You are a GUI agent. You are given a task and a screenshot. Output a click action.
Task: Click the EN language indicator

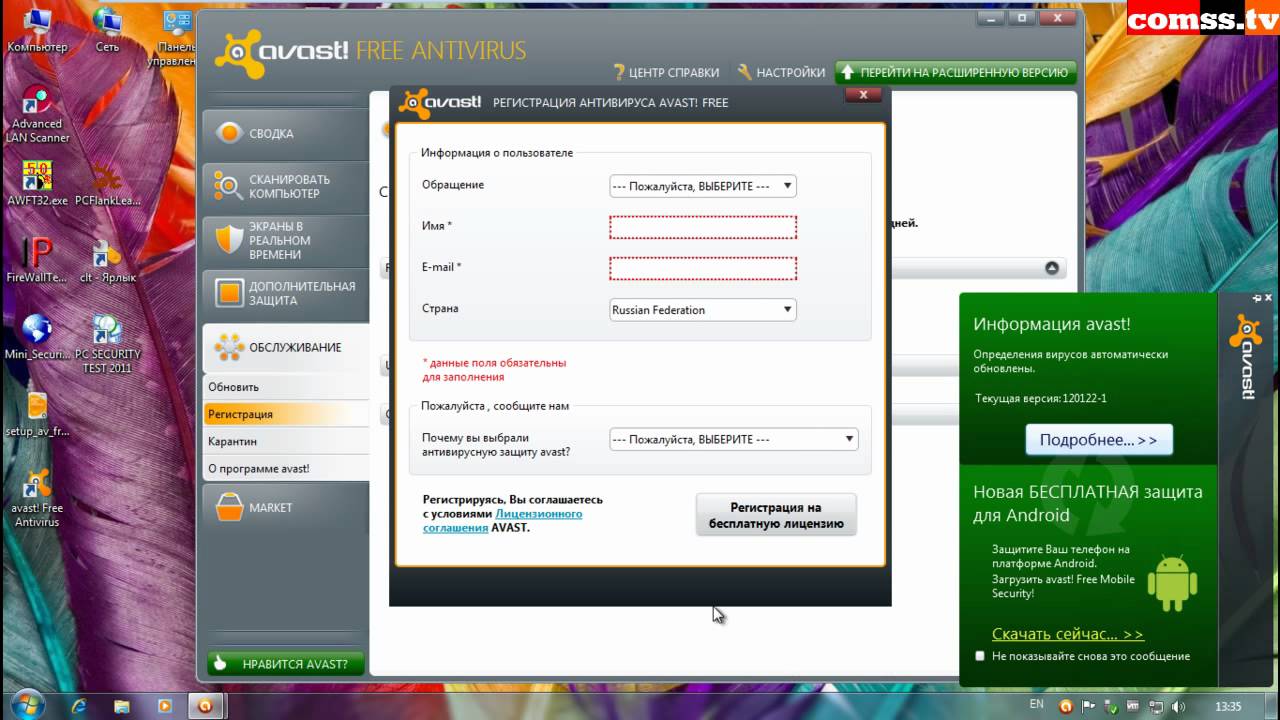[1036, 705]
